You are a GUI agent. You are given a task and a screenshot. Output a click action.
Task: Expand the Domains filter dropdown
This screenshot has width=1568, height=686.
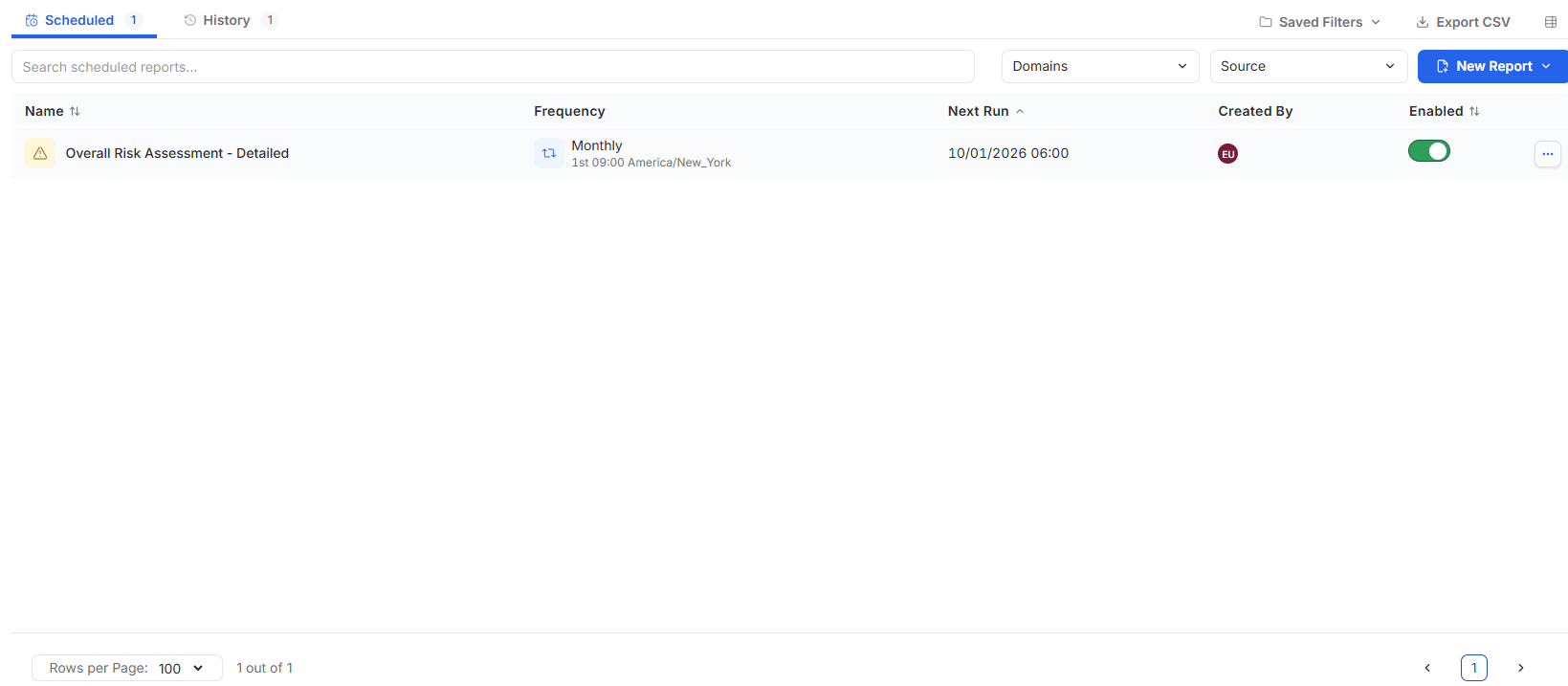(1100, 66)
